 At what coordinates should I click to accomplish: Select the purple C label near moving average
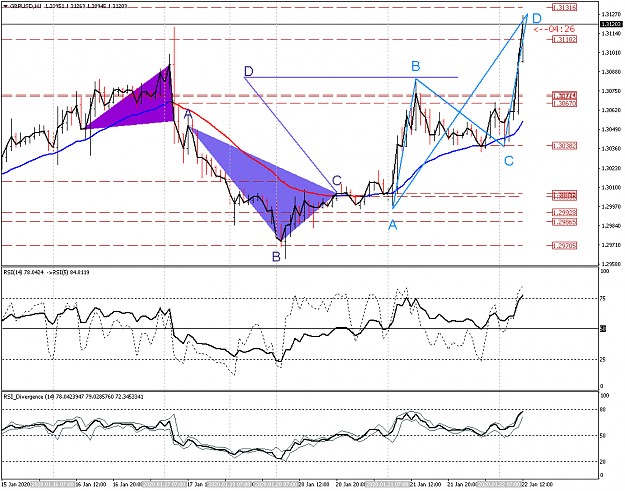coord(337,181)
